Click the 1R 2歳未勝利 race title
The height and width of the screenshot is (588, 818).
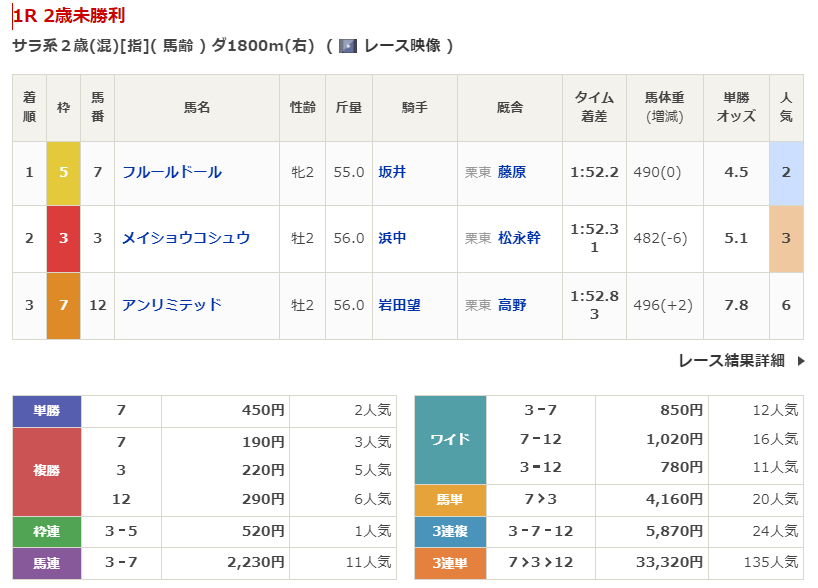point(70,16)
